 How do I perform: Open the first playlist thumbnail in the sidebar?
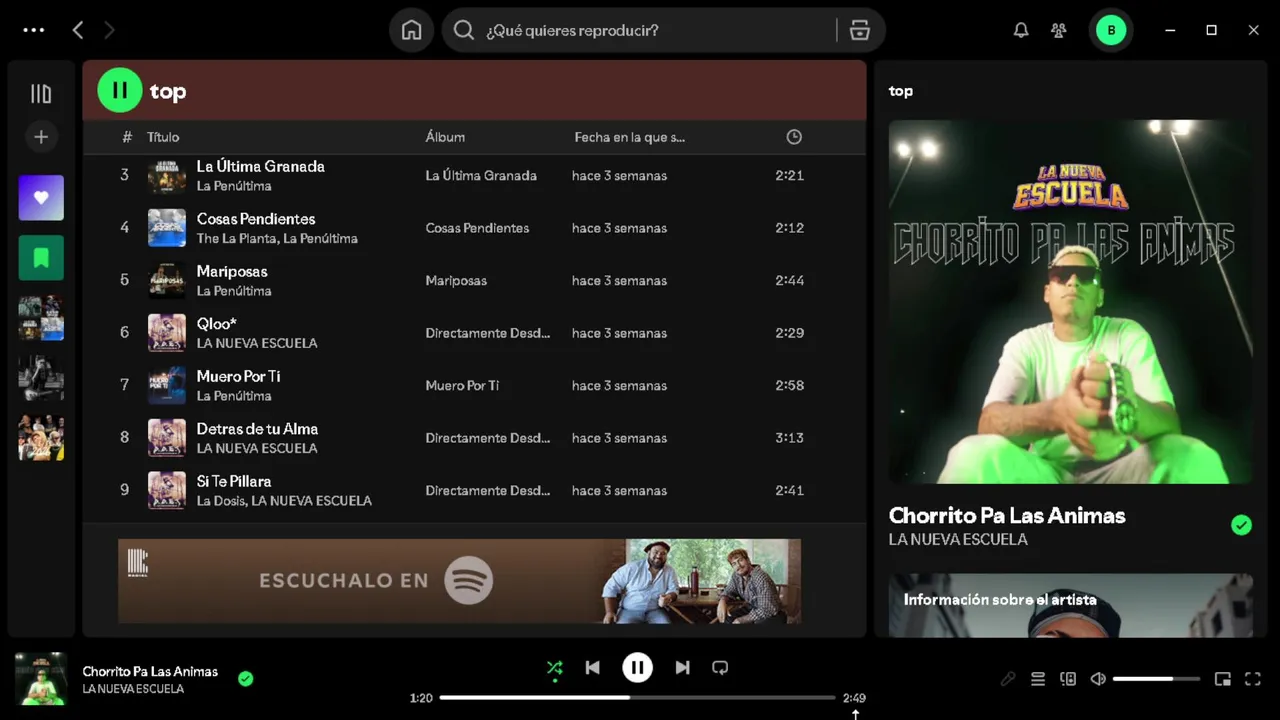point(41,318)
